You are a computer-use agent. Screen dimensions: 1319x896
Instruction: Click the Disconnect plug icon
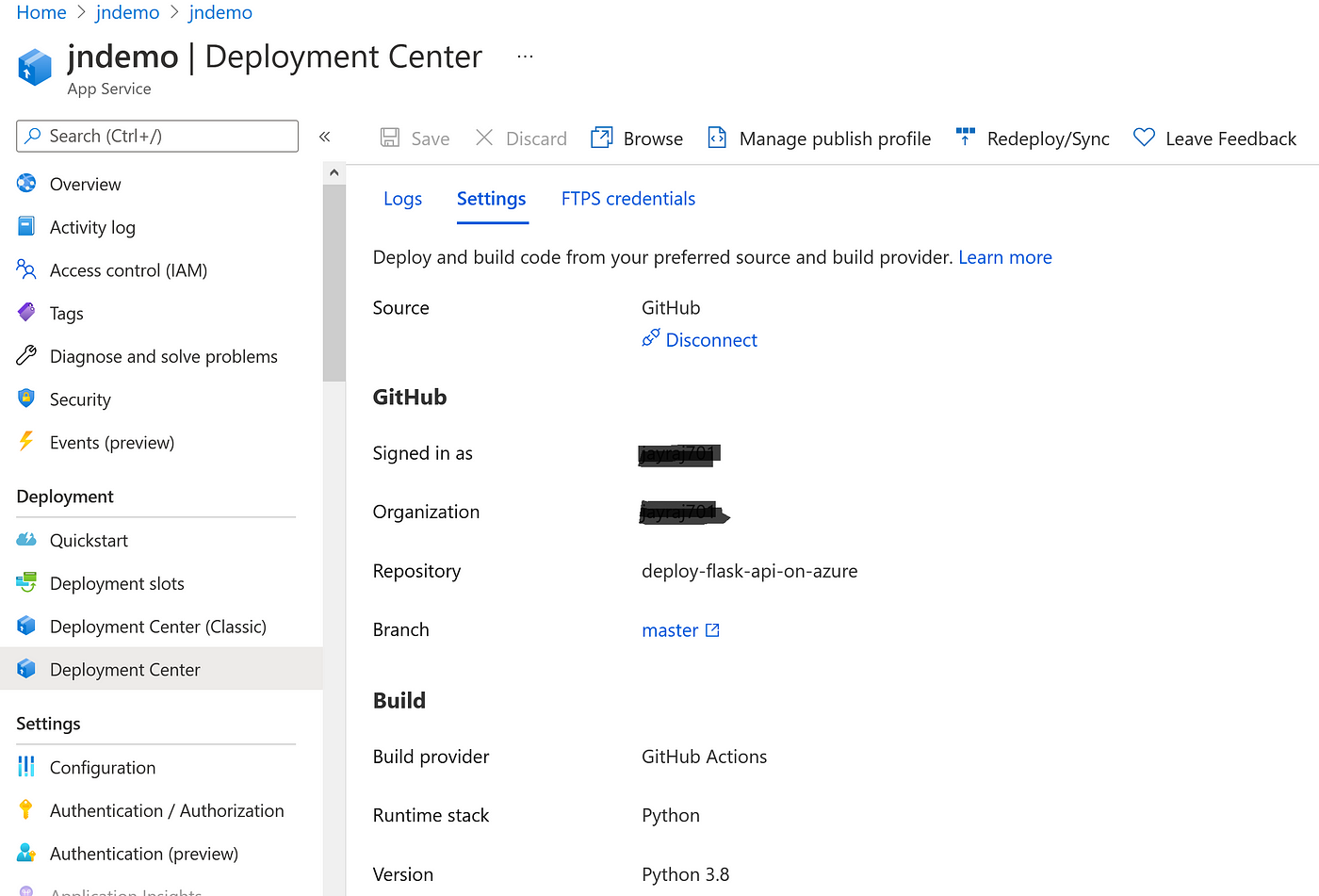tap(651, 338)
